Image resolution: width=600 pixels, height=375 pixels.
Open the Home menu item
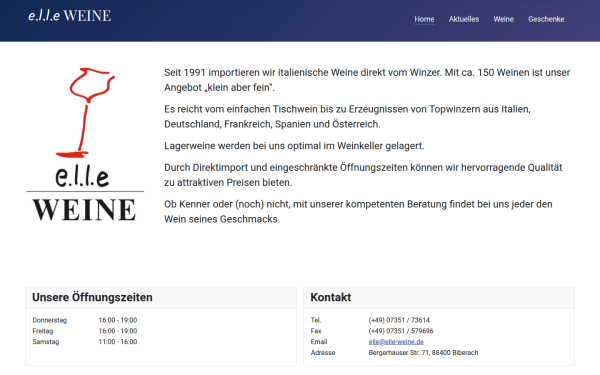point(424,19)
